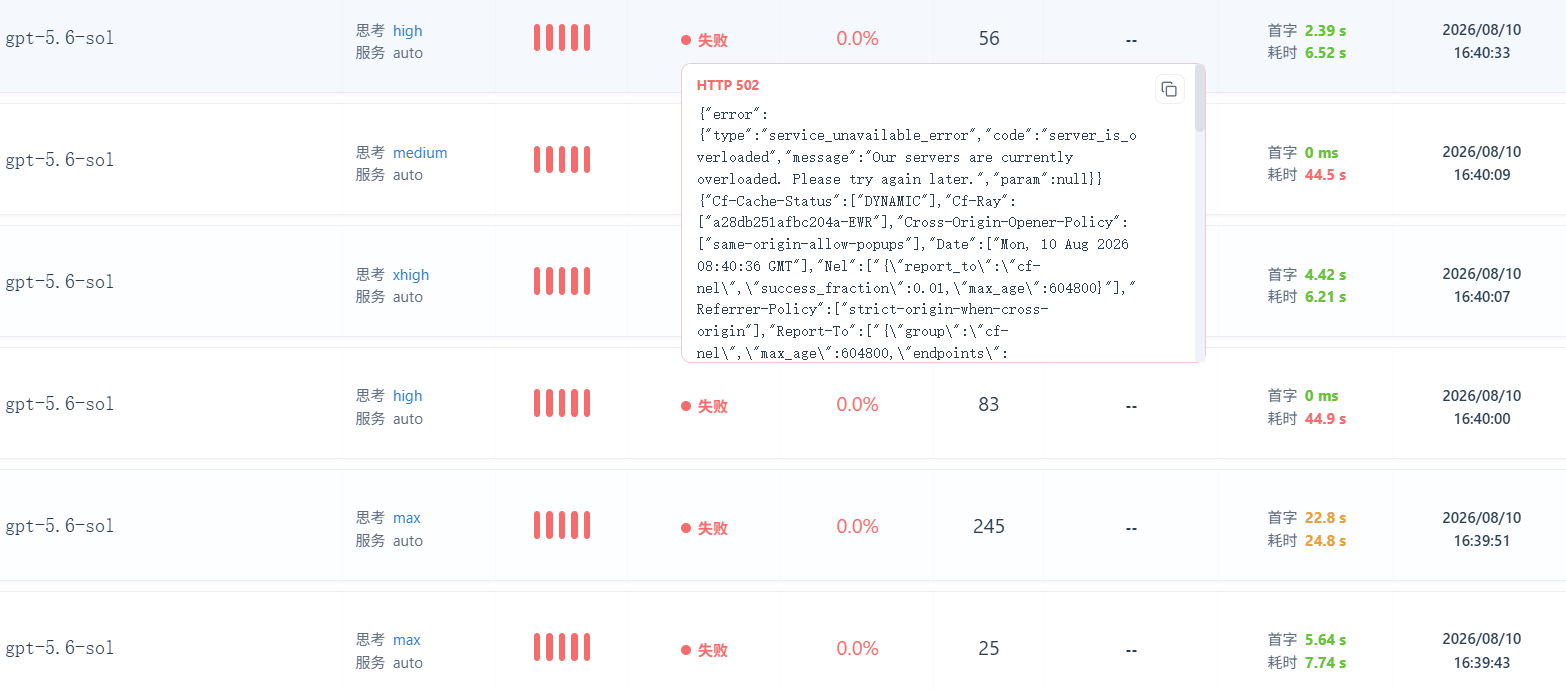Click red bars in xhigh thinking row

coord(561,281)
